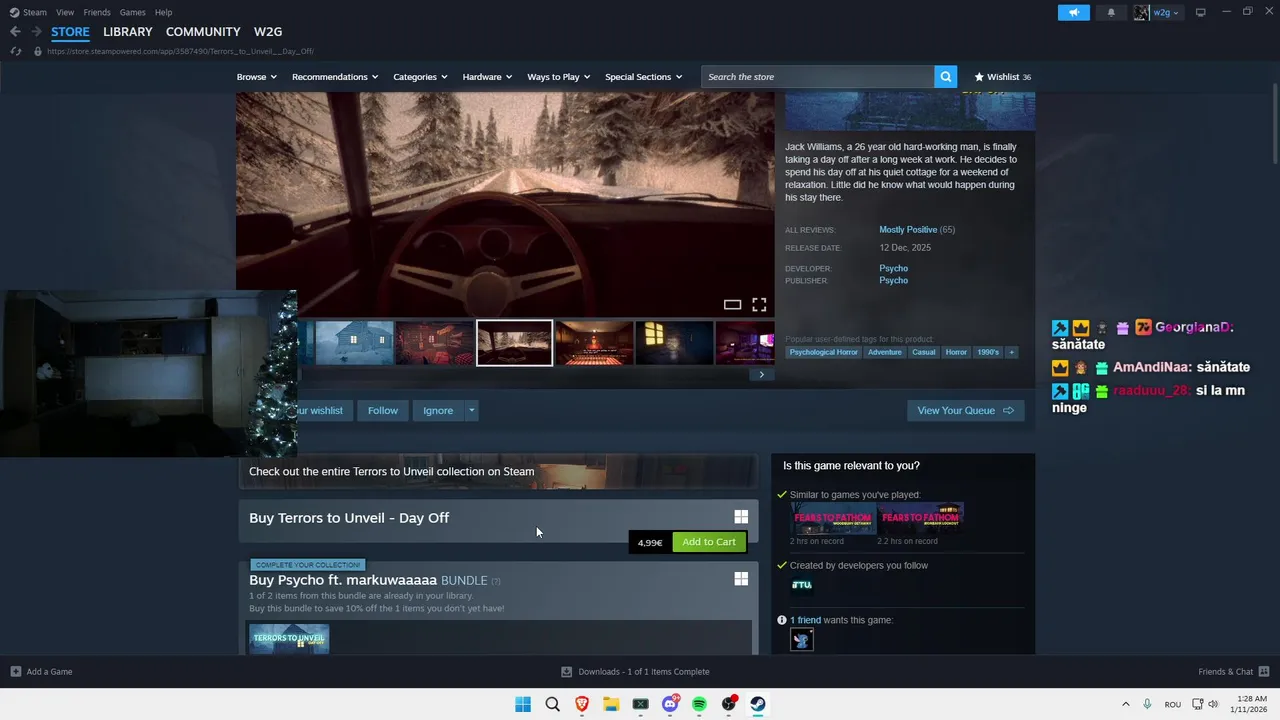
Task: Add Terrors to Unveil to cart
Action: tap(709, 542)
